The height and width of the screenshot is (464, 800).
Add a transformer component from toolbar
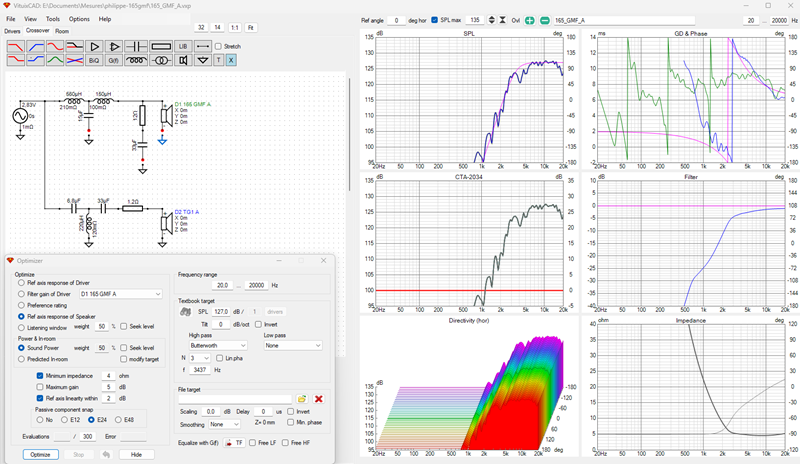161,60
